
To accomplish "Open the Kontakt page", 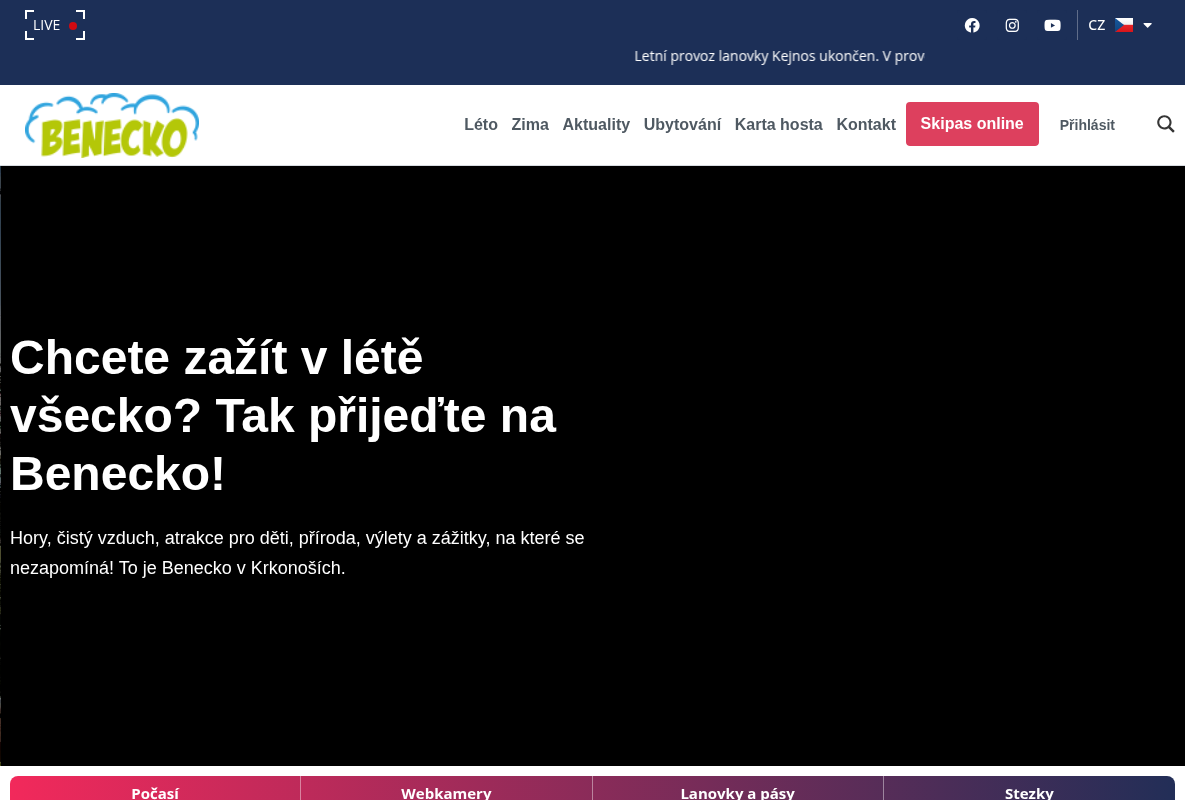I will [866, 125].
